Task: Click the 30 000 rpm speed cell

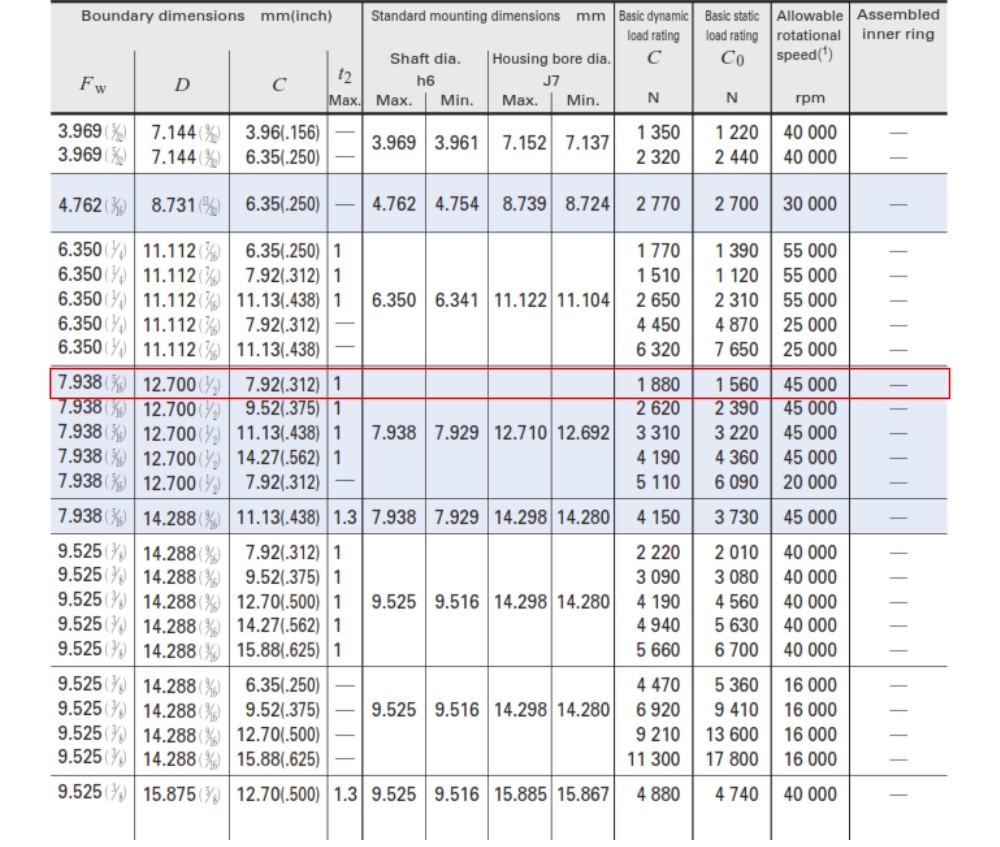Action: pos(810,204)
